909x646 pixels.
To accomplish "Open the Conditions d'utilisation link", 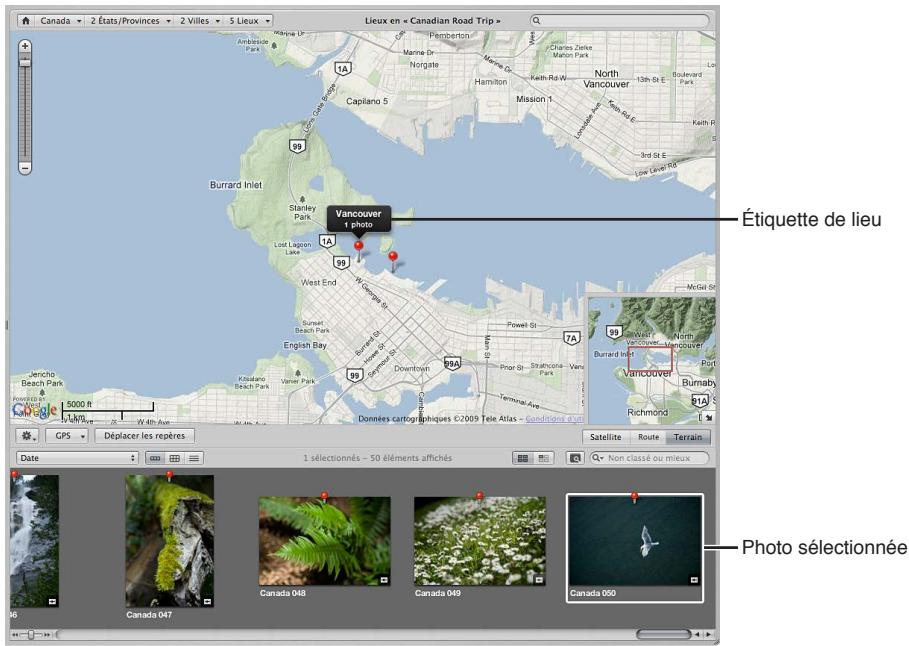I will pos(555,419).
